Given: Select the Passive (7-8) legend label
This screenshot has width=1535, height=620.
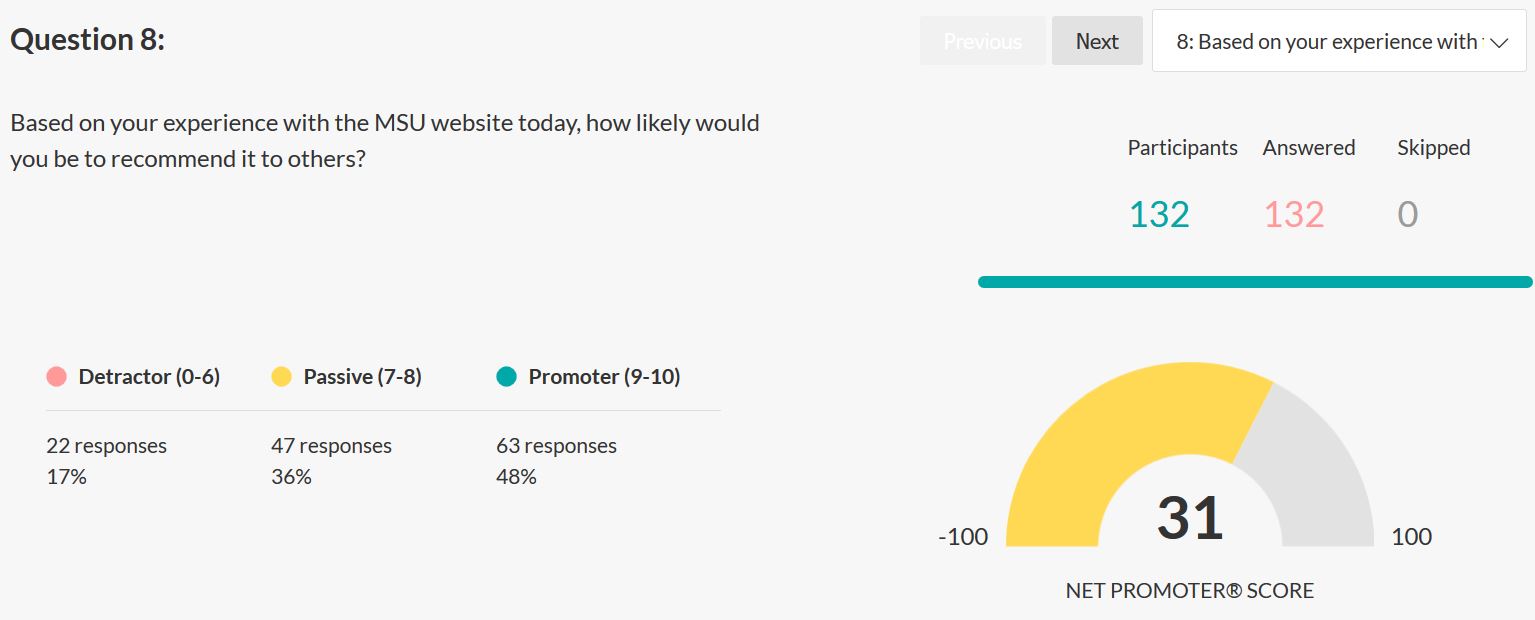Looking at the screenshot, I should point(362,377).
